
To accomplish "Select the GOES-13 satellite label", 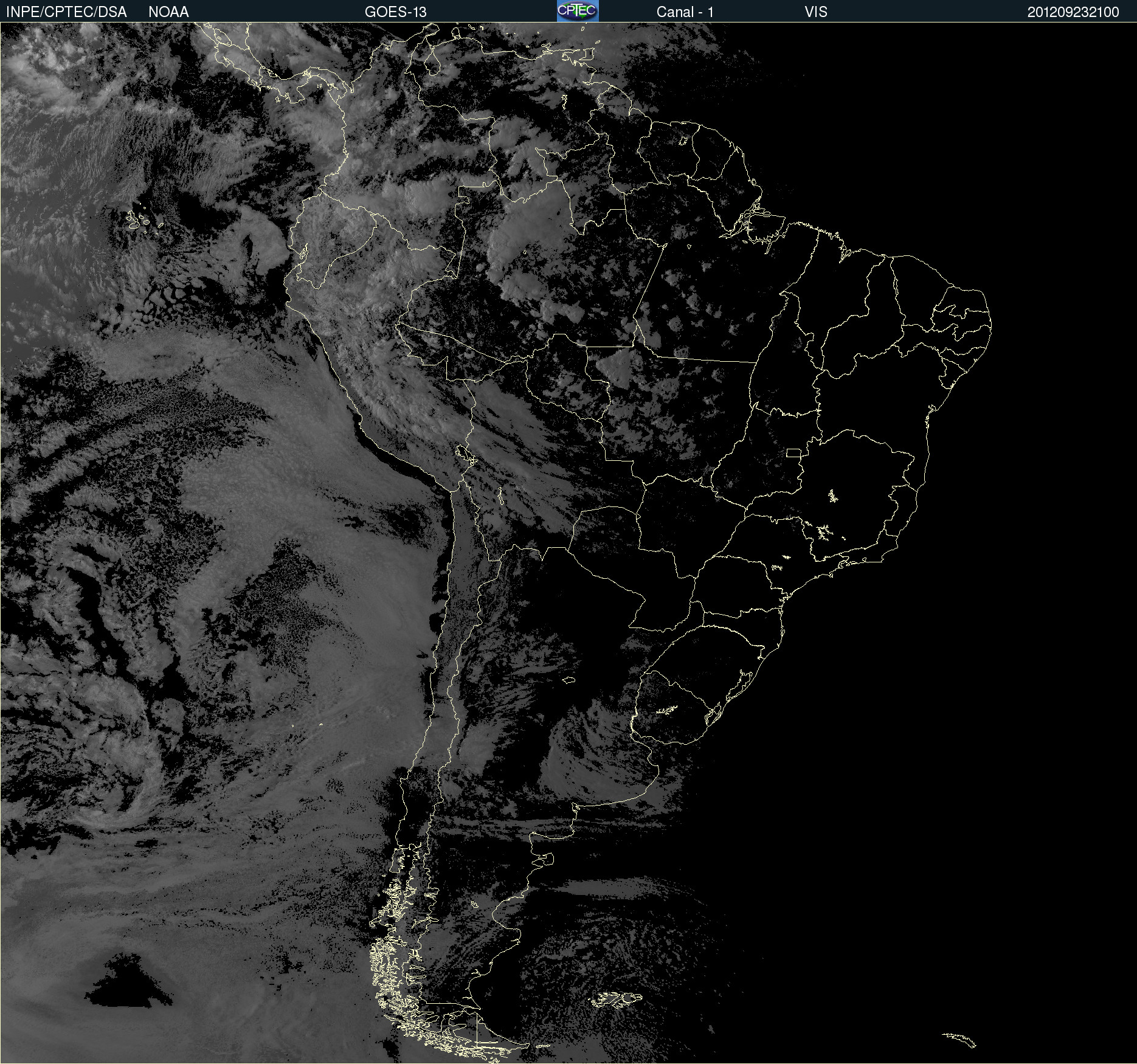I will [395, 12].
